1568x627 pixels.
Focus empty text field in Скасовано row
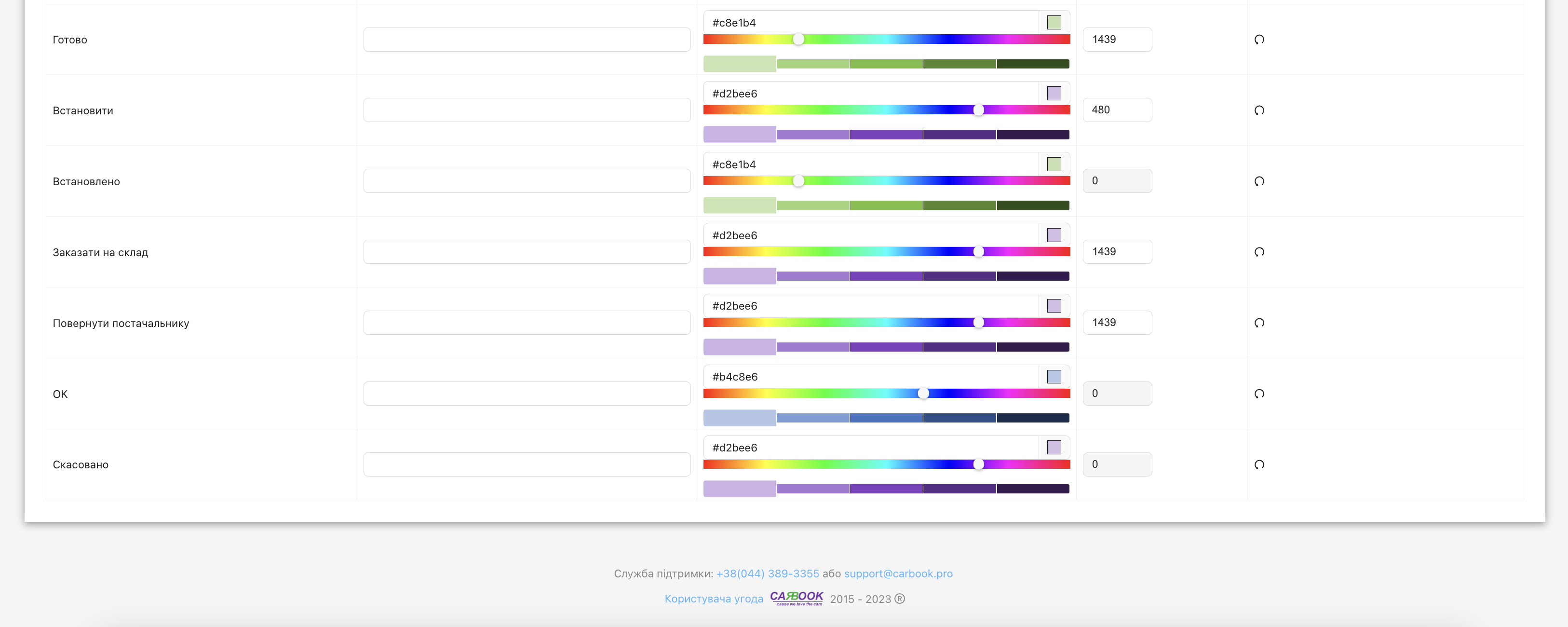527,464
